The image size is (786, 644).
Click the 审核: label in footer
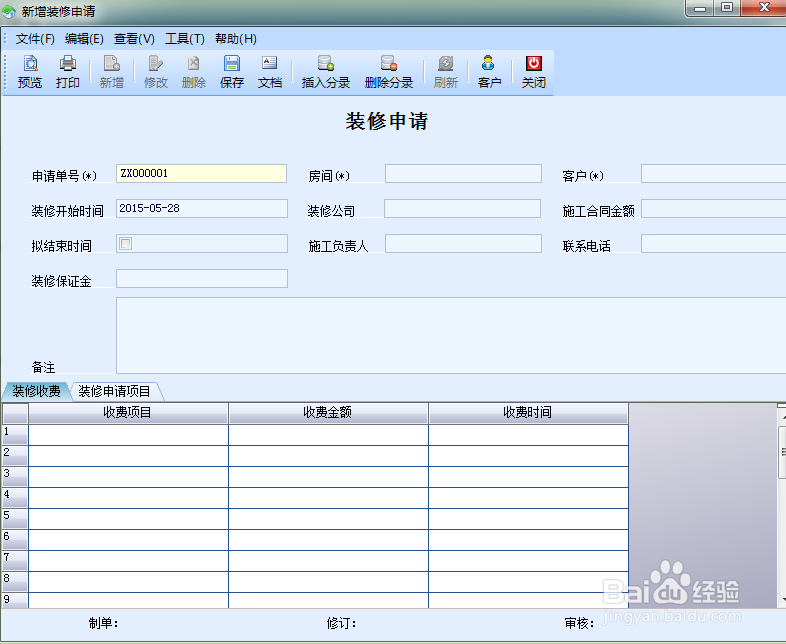coord(579,623)
